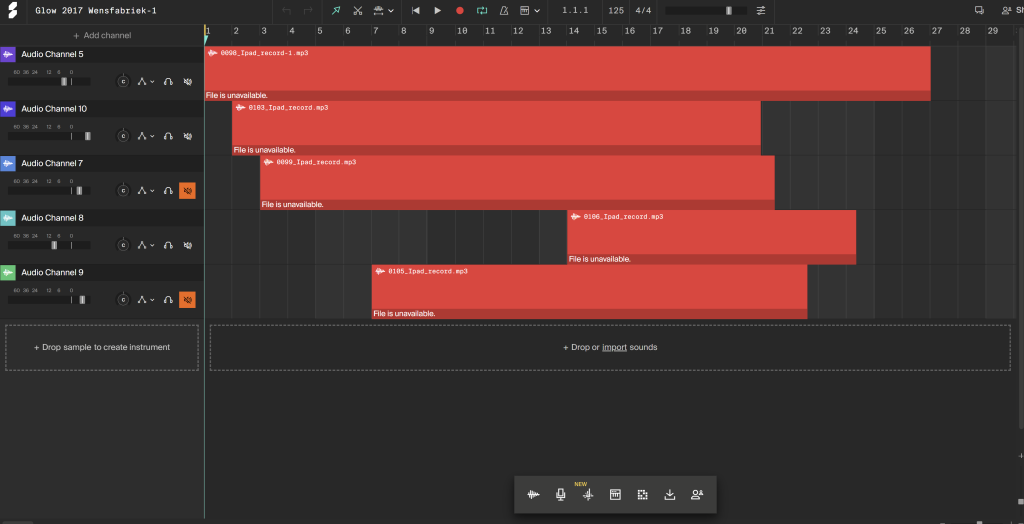Expand the automation dropdown on Audio Channel 10
The image size is (1024, 524).
coord(145,136)
